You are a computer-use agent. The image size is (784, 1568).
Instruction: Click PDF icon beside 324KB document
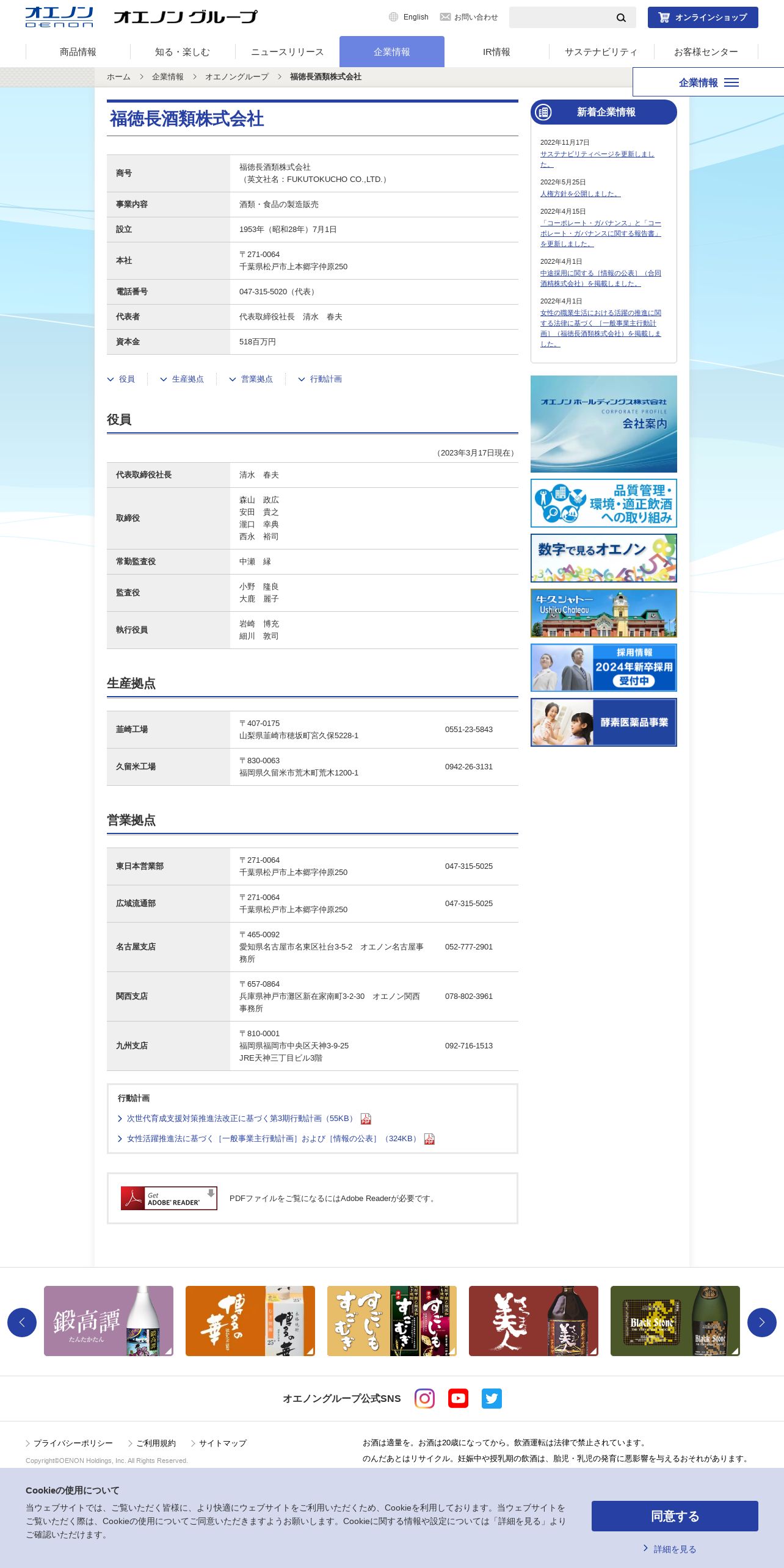click(x=429, y=1139)
